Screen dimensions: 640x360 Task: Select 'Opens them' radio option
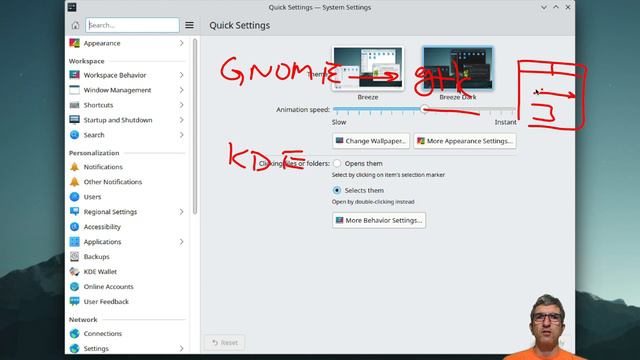[x=337, y=163]
